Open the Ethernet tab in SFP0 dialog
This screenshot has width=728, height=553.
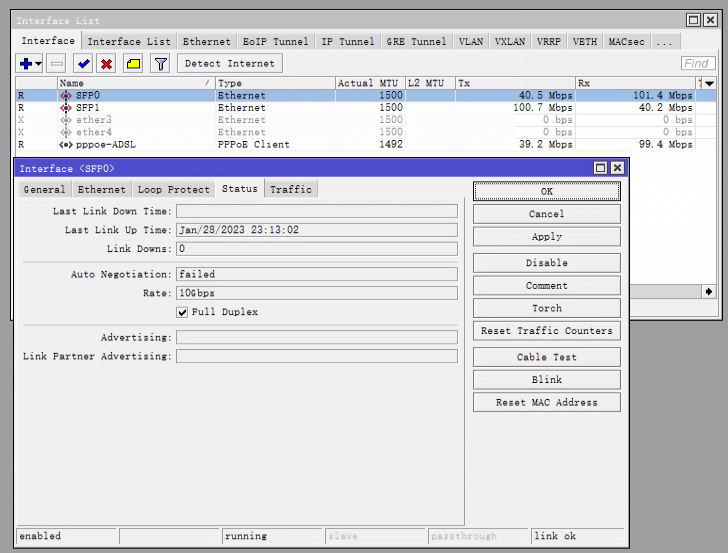pos(102,189)
